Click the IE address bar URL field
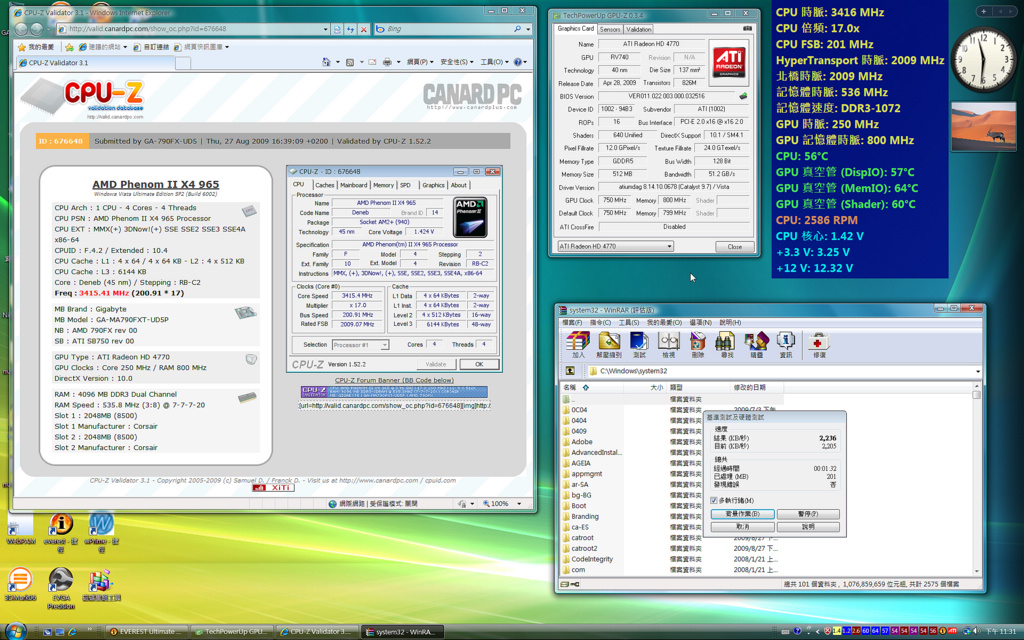This screenshot has width=1024, height=640. (194, 29)
